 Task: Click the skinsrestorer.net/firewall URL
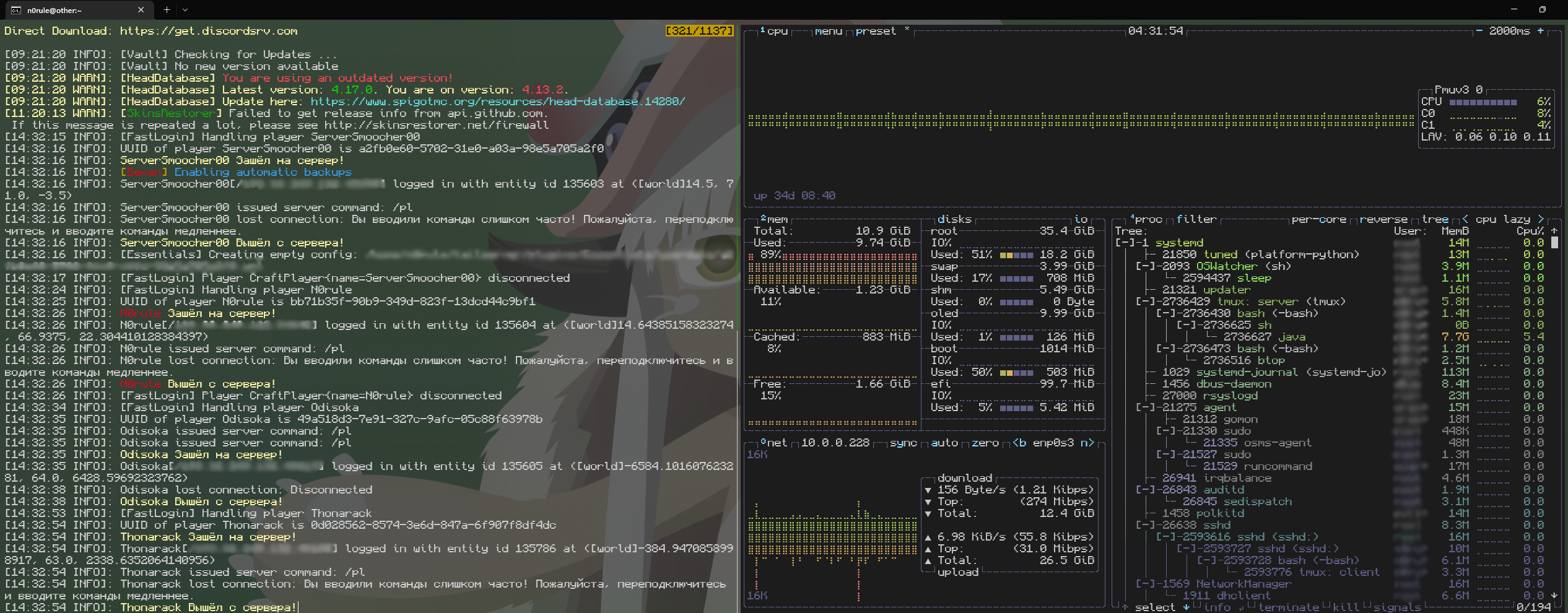coord(436,125)
